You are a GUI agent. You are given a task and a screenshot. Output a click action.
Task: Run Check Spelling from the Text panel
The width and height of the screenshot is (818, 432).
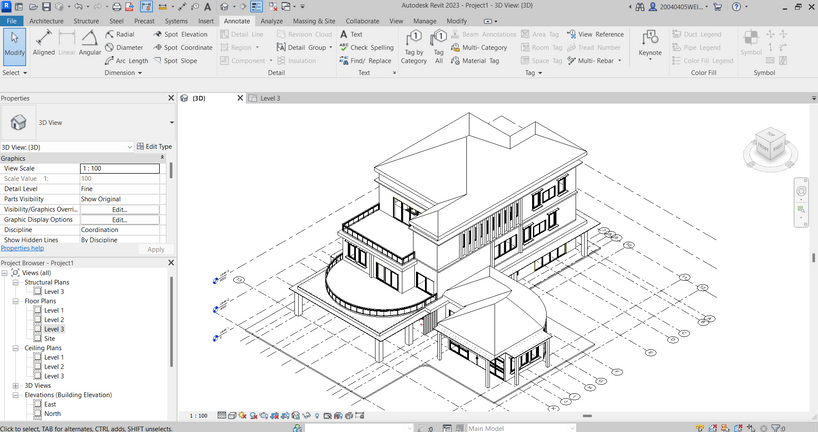(366, 47)
